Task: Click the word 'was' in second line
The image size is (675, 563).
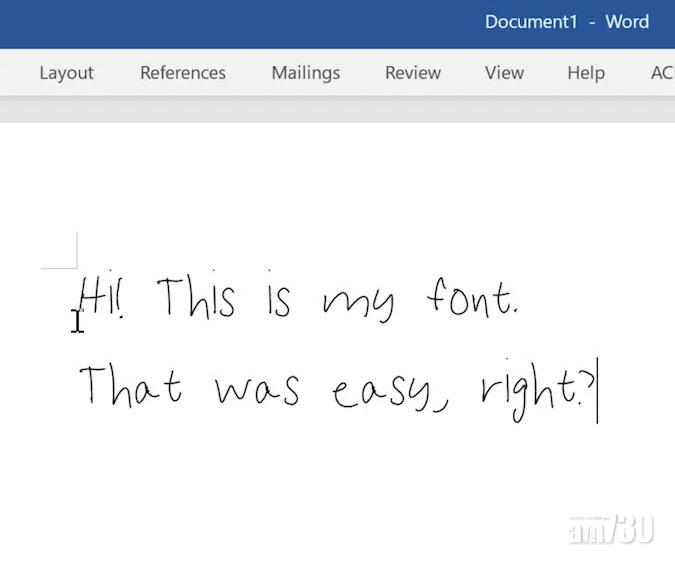Action: [257, 388]
